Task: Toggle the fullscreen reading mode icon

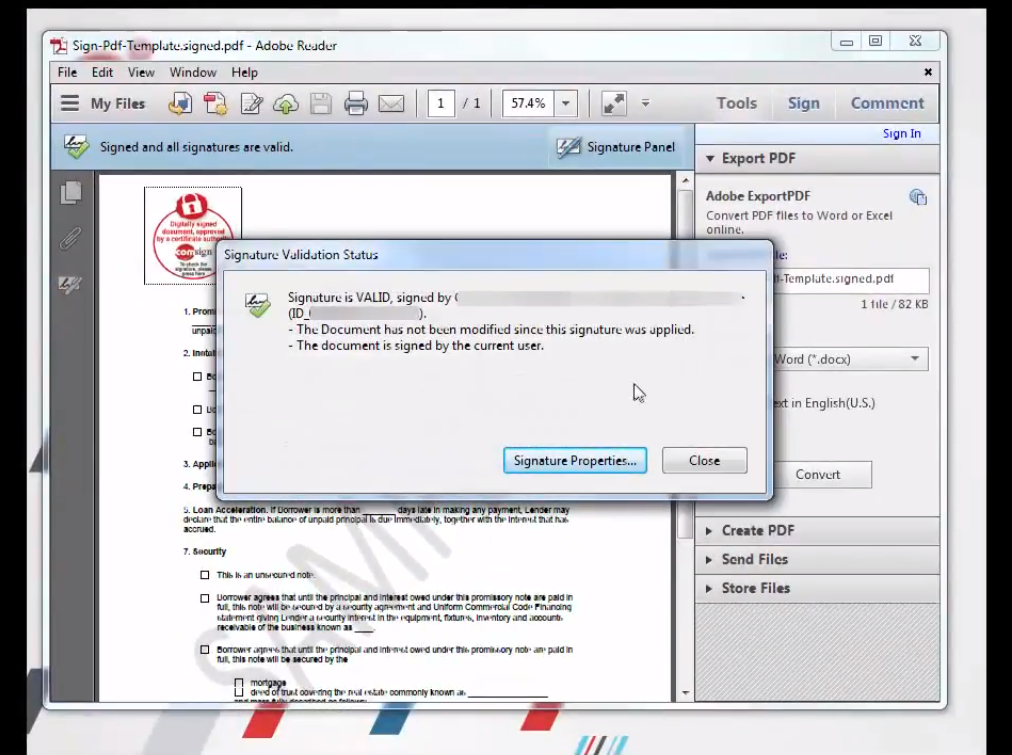Action: pyautogui.click(x=612, y=102)
